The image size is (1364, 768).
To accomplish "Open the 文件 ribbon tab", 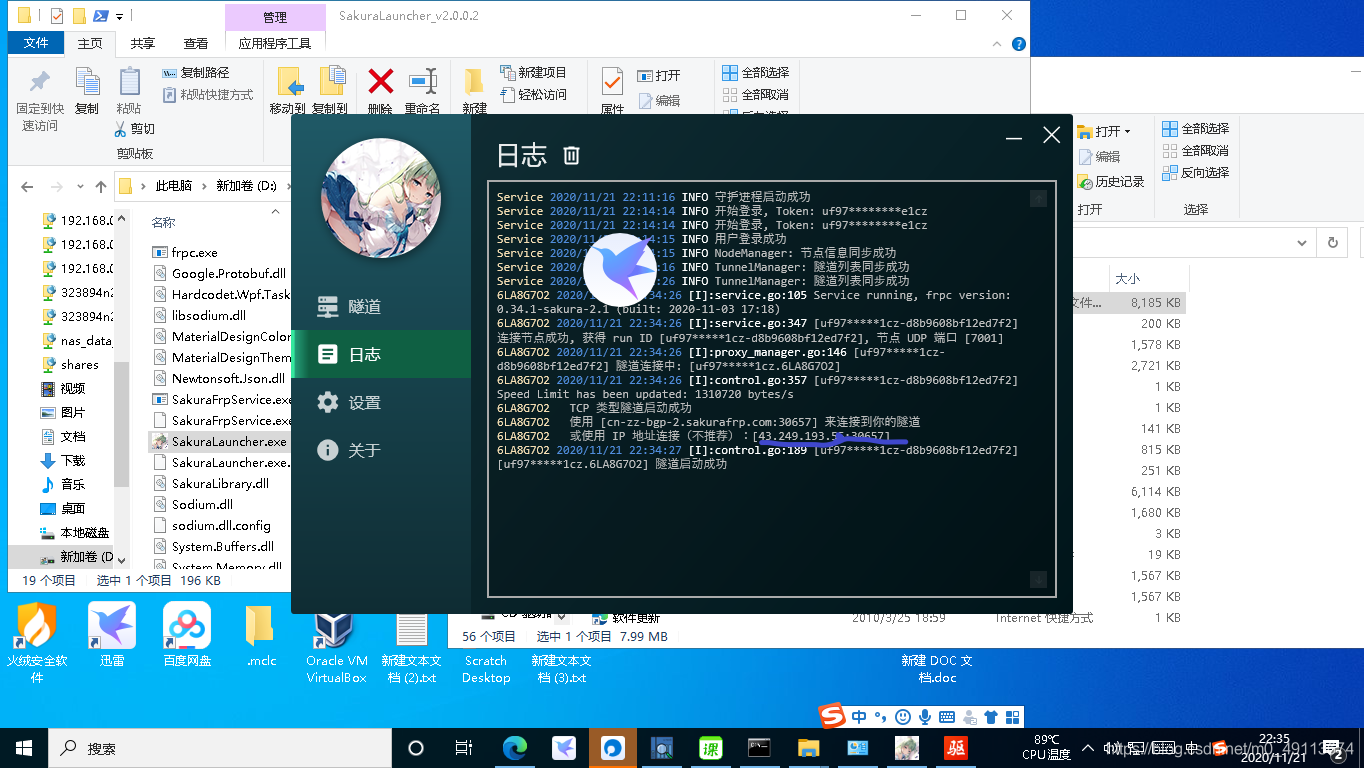I will point(36,43).
